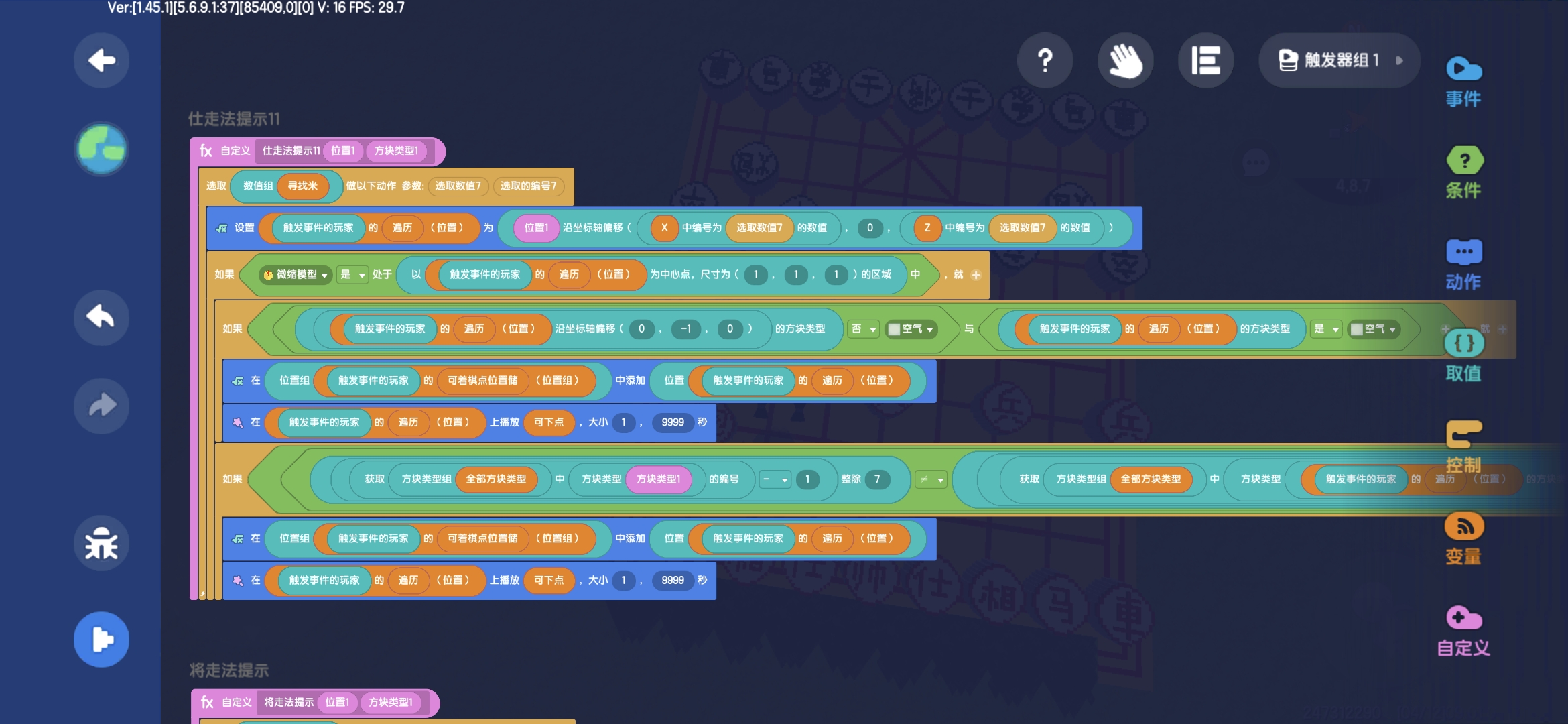This screenshot has width=1568, height=724.
Task: Click the blue exit editor button
Action: 101,639
